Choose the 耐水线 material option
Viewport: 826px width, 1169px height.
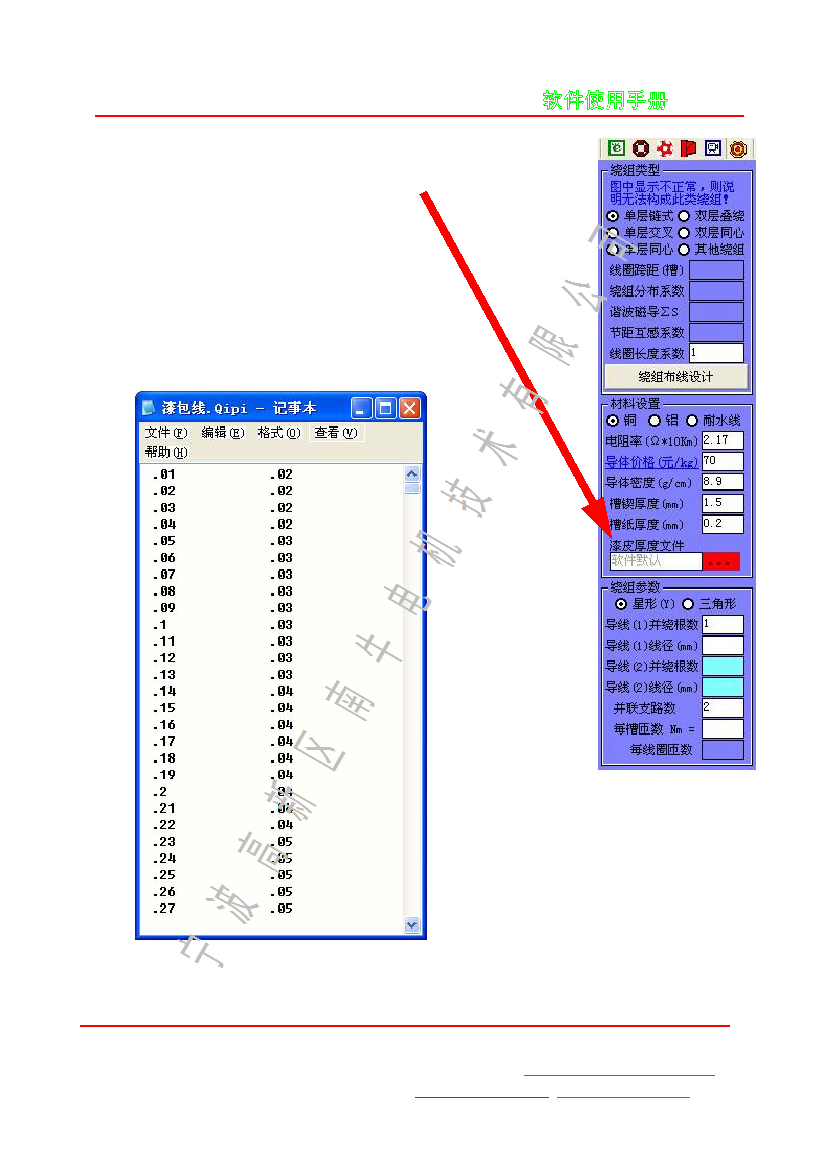tap(692, 420)
